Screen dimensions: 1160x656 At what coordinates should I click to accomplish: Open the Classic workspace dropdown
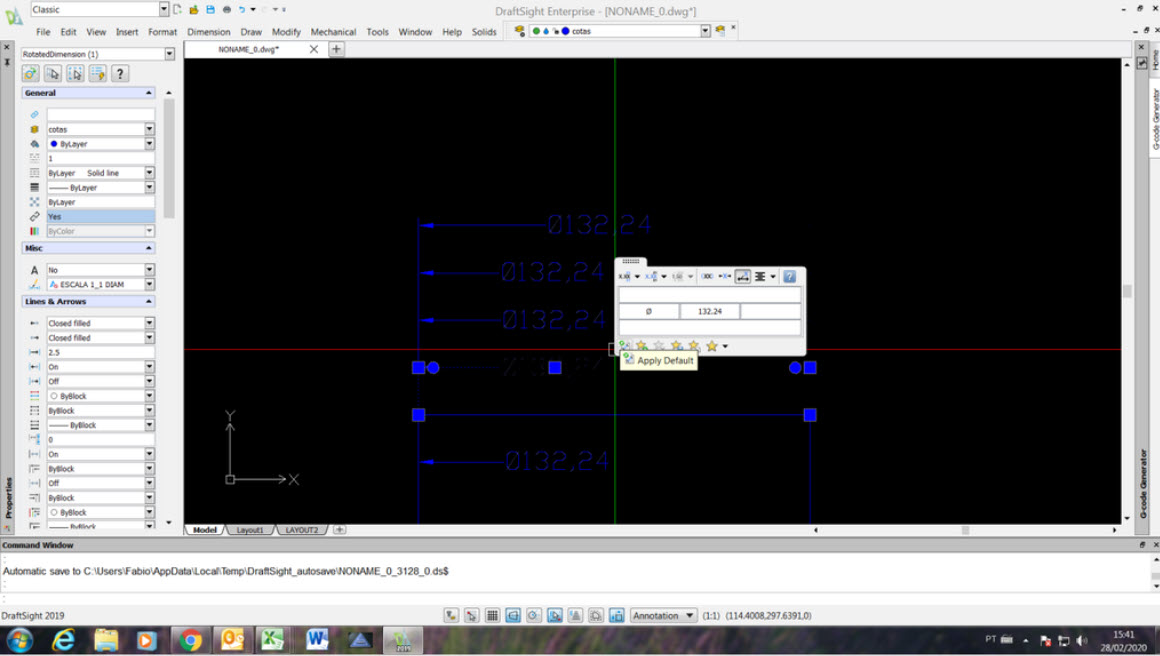point(163,8)
